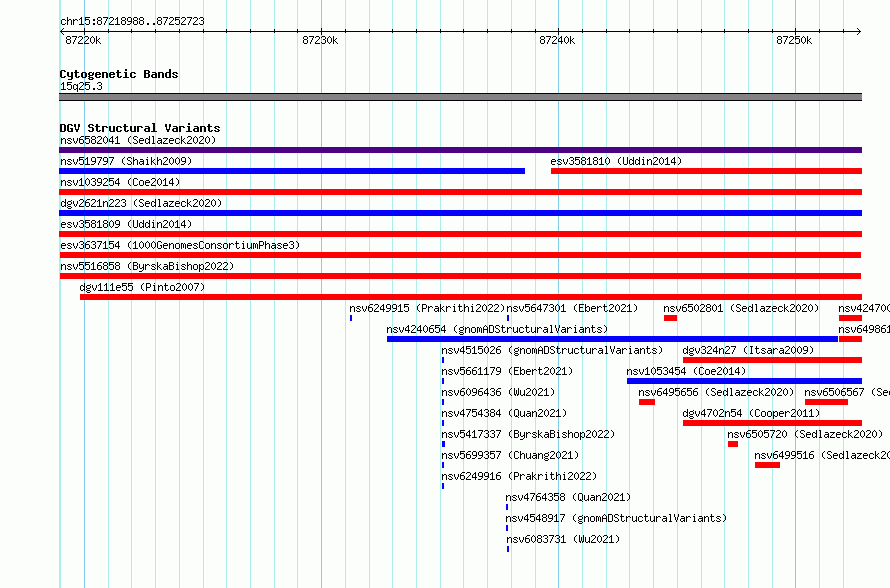Open nsv6083731 (Wu2021) label
The image size is (890, 588).
coord(562,539)
